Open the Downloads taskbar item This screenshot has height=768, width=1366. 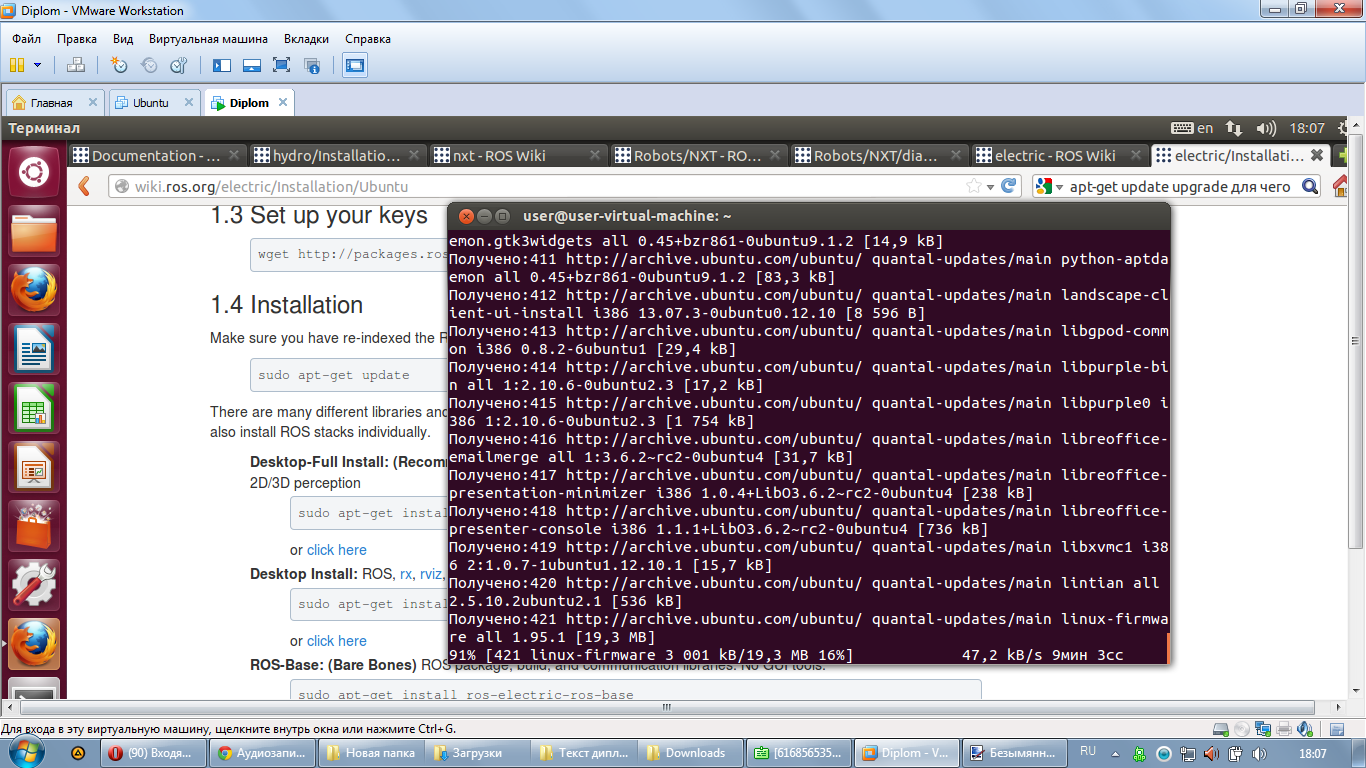tap(692, 753)
